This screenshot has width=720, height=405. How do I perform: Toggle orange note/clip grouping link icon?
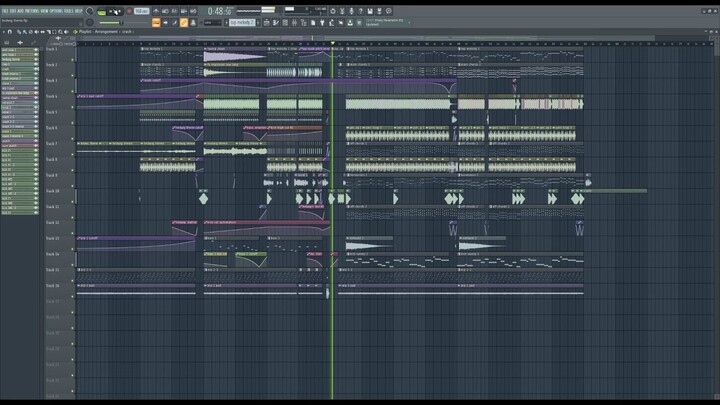(x=184, y=22)
